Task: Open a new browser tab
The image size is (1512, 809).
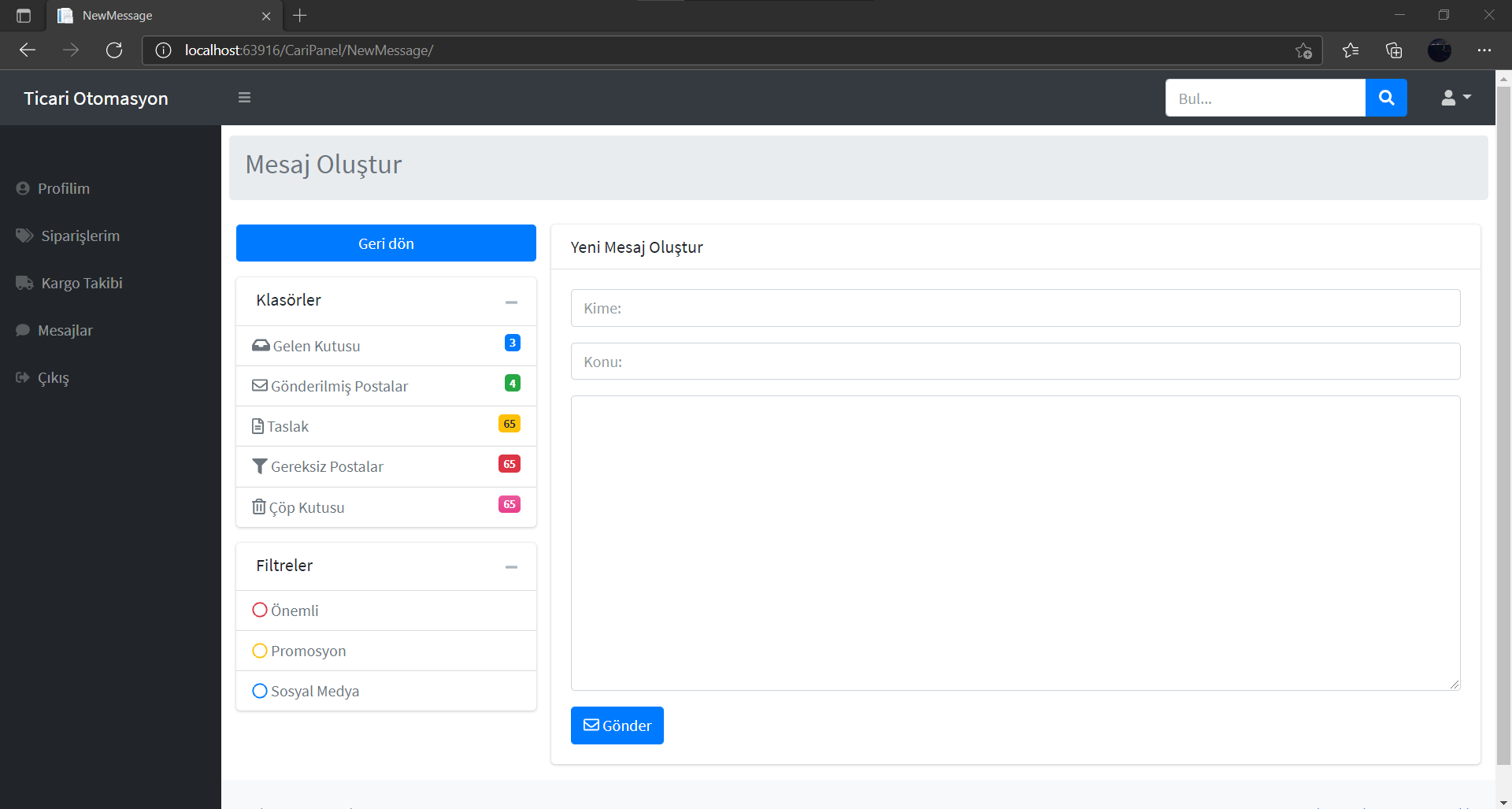Action: pos(300,15)
